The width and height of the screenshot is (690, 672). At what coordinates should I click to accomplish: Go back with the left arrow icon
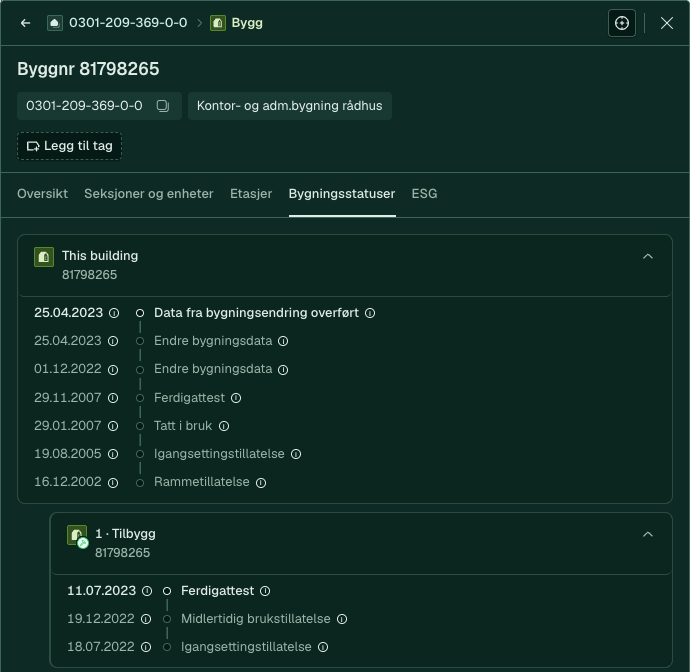click(26, 23)
